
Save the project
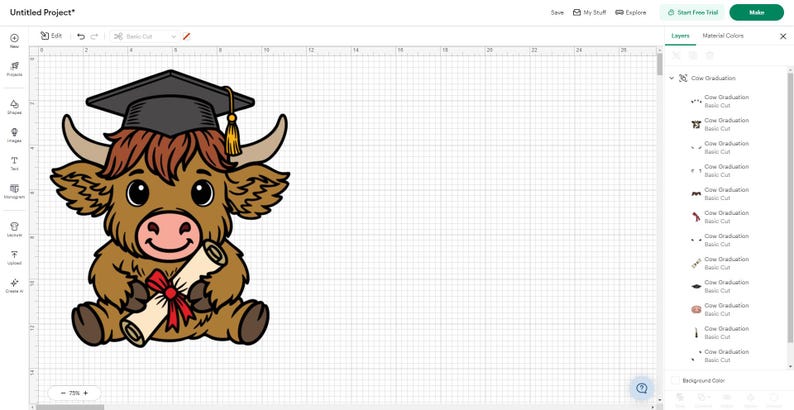pos(557,13)
